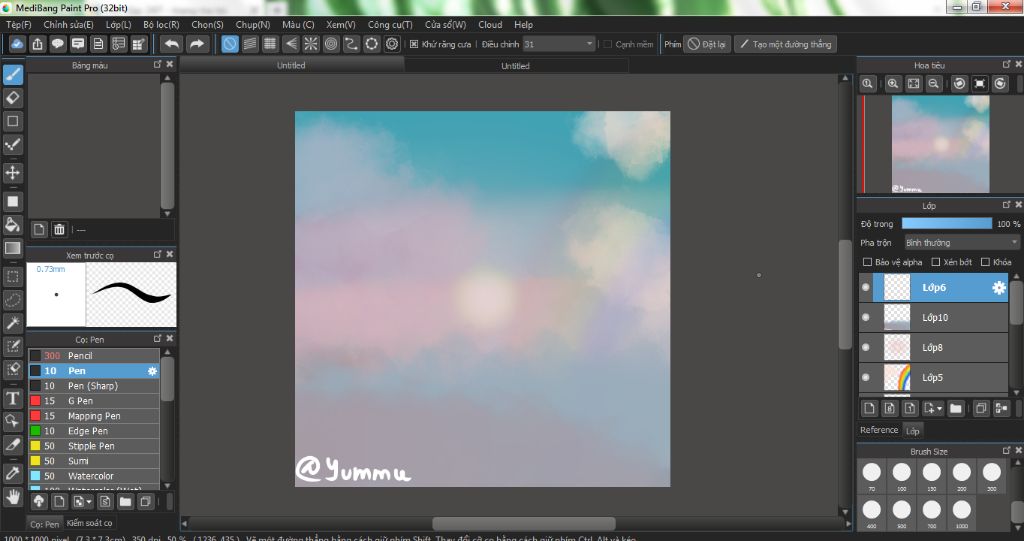The width and height of the screenshot is (1024, 541).
Task: Zoom out in the navigator panel
Action: pyautogui.click(x=934, y=84)
